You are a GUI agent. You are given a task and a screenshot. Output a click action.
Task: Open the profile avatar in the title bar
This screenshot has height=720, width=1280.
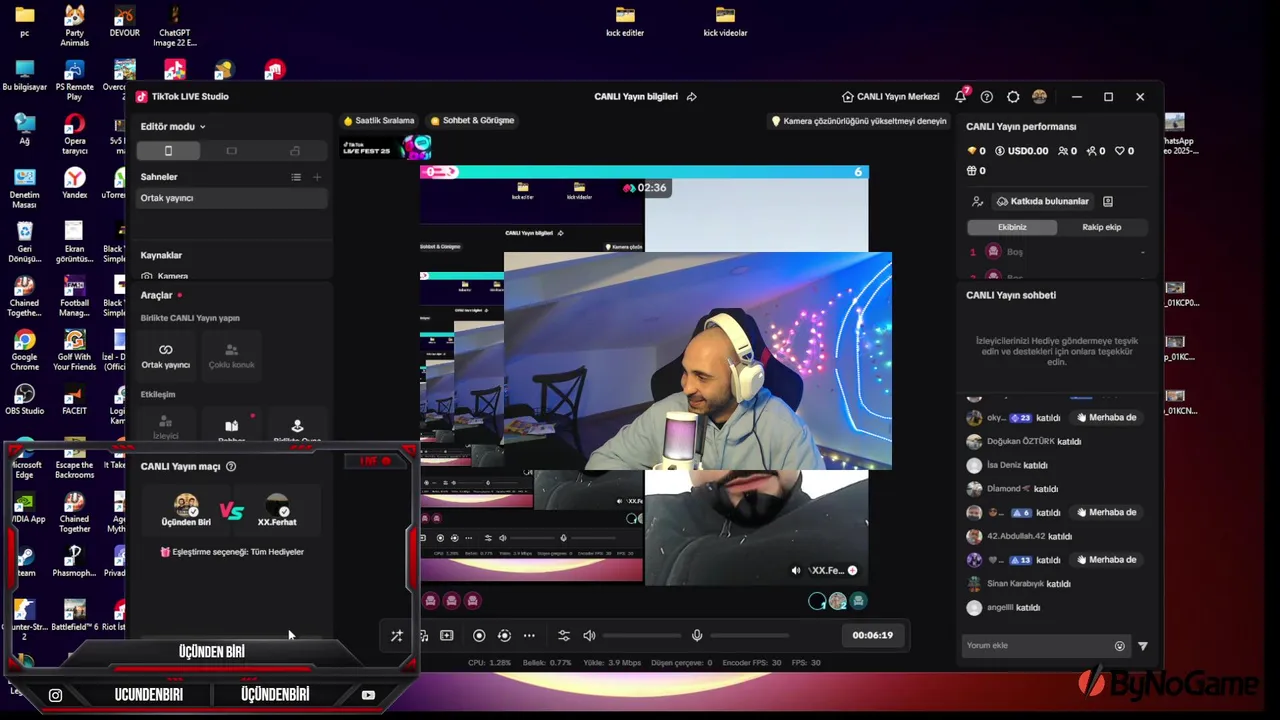(1039, 97)
